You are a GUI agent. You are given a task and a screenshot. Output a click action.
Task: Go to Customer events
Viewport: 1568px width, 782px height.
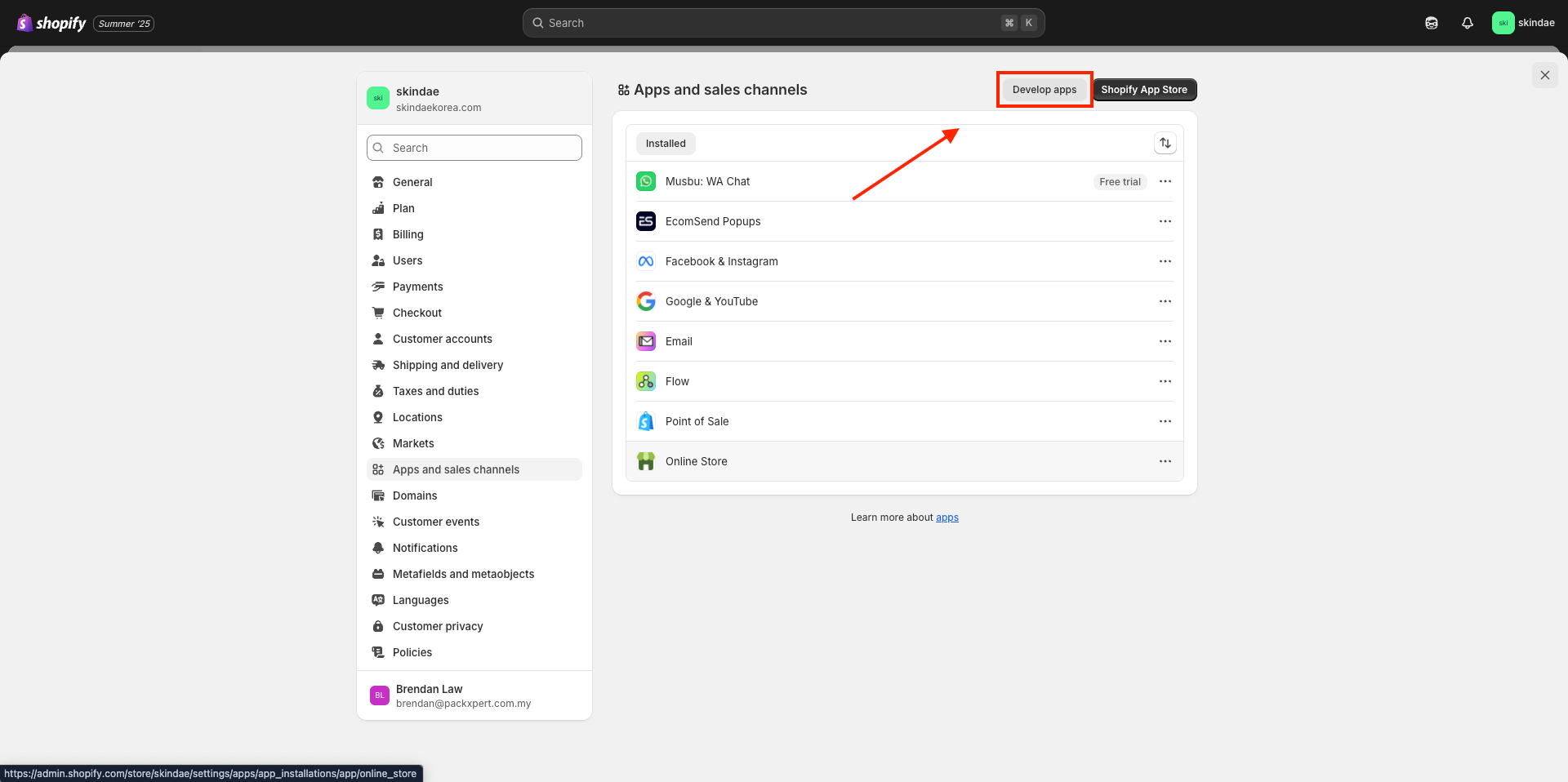point(474,522)
